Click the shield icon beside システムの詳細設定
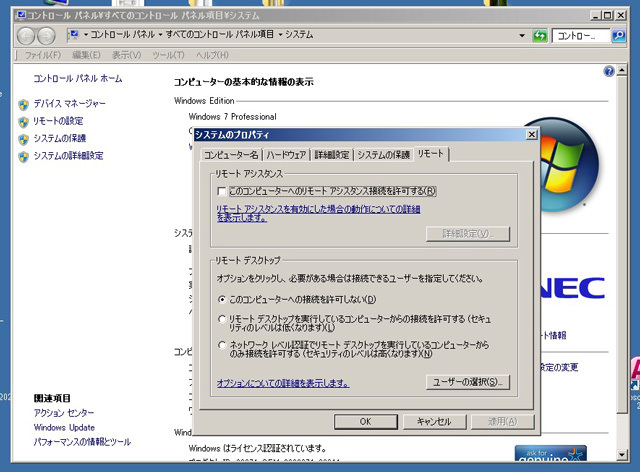This screenshot has height=472, width=640. [x=24, y=156]
